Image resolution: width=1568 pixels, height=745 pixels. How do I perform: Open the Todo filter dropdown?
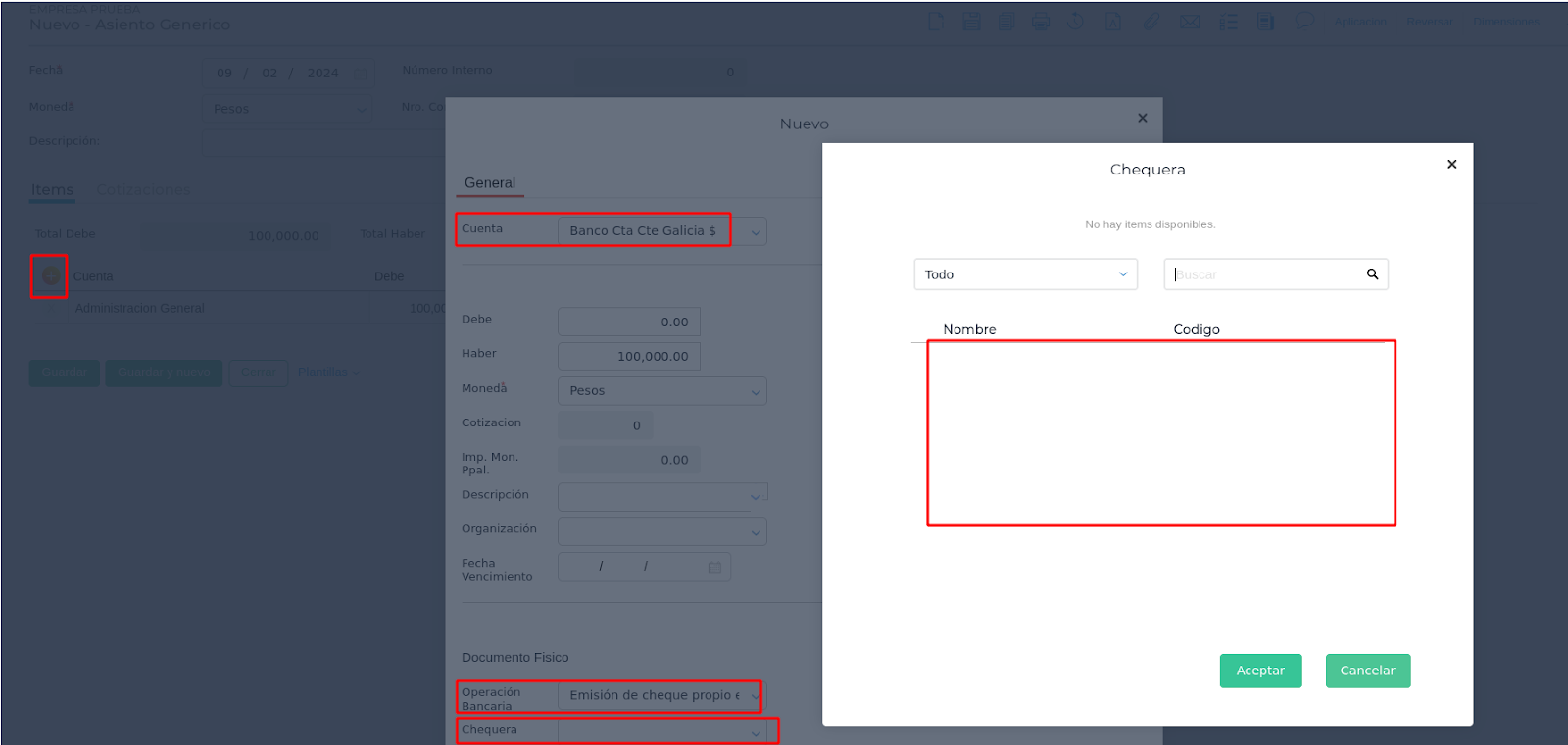[1025, 274]
